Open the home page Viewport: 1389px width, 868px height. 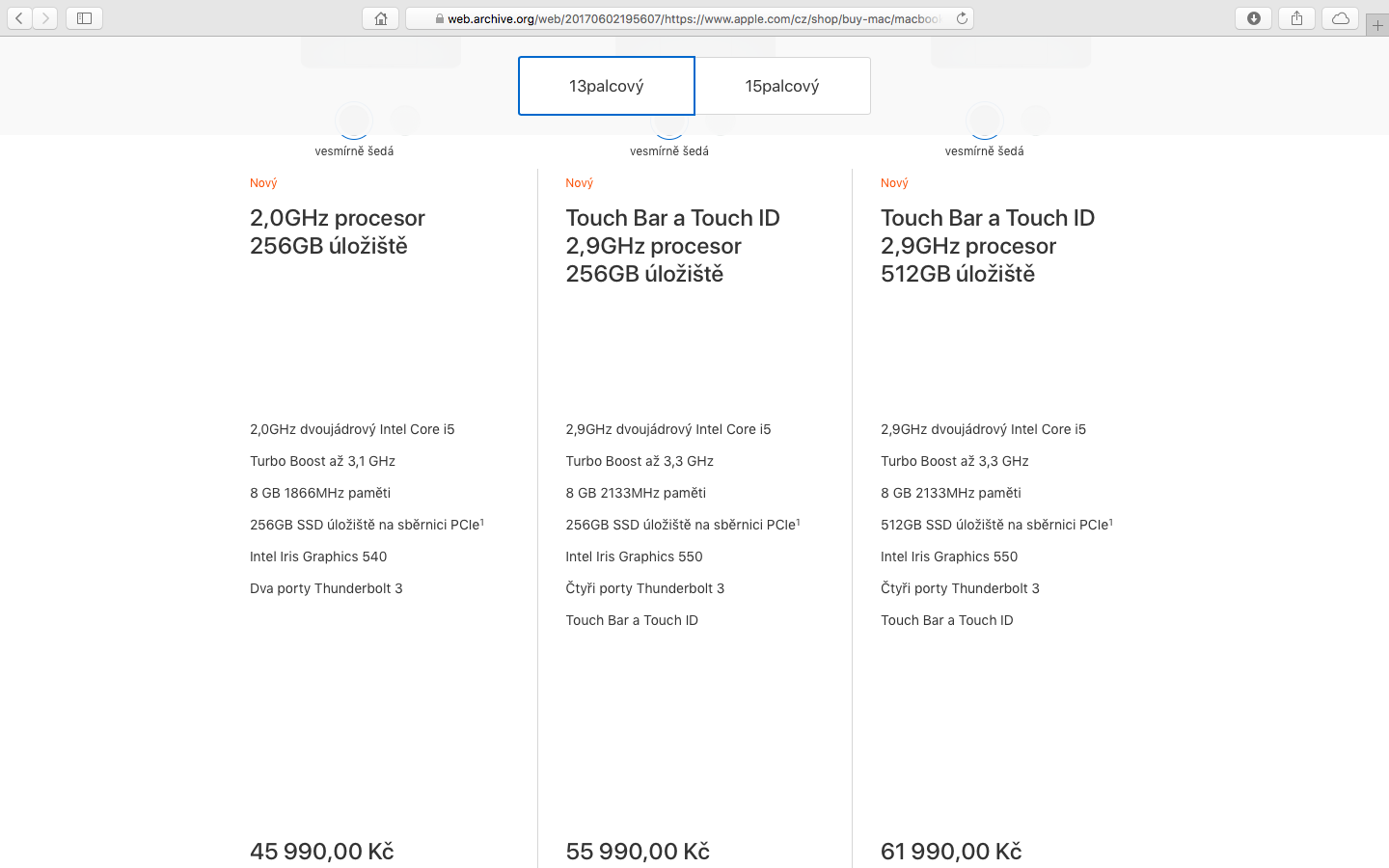pyautogui.click(x=381, y=18)
